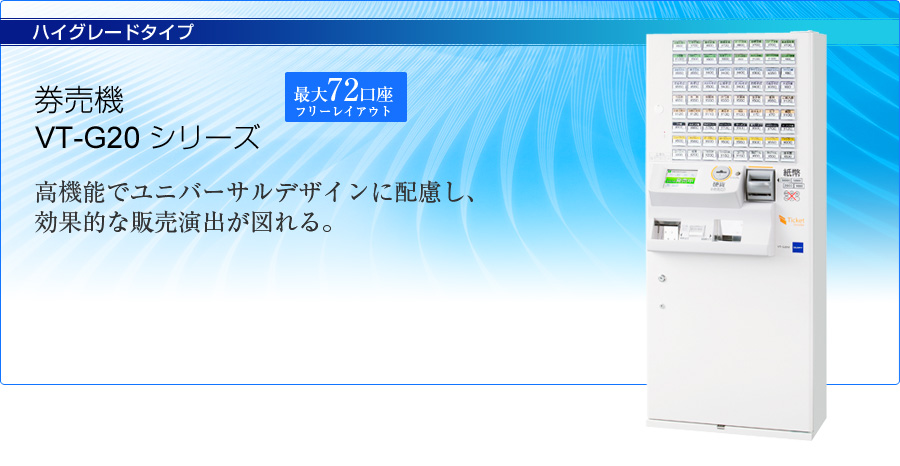Click the upper door keyhole on the machine
Viewport: 900px width, 466px height.
(x=662, y=278)
